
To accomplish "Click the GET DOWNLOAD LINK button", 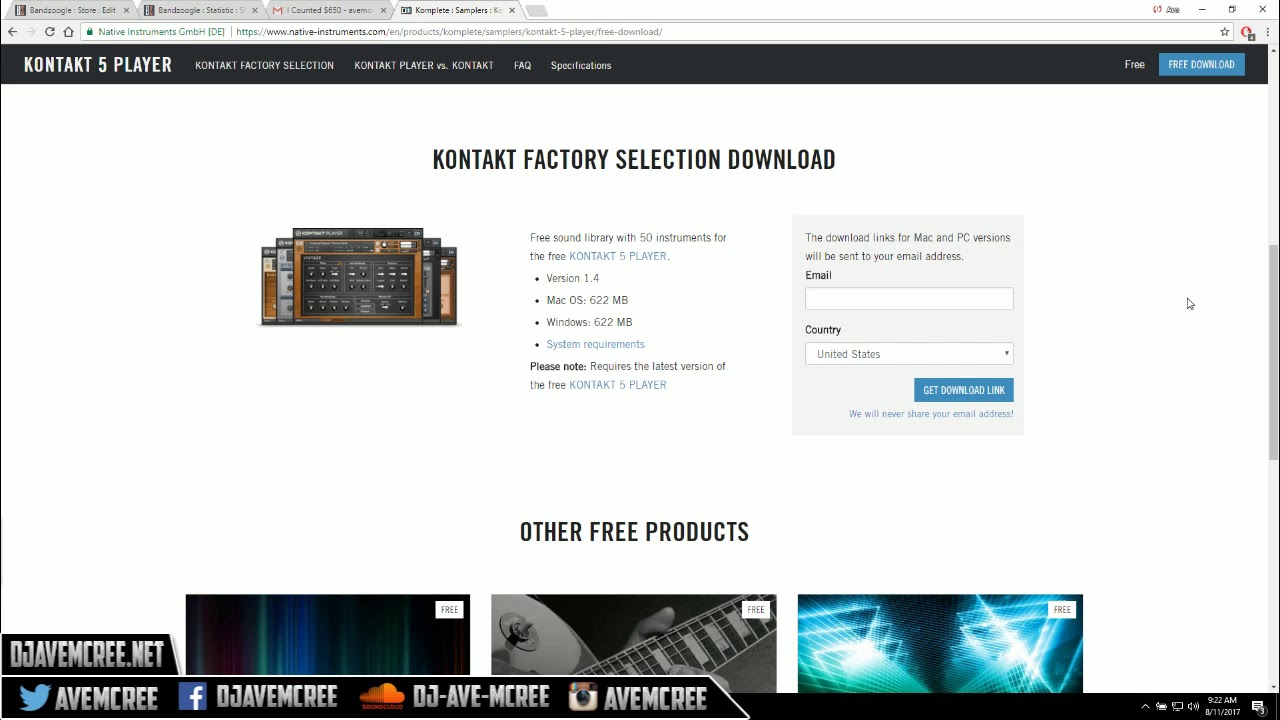I will coord(963,390).
